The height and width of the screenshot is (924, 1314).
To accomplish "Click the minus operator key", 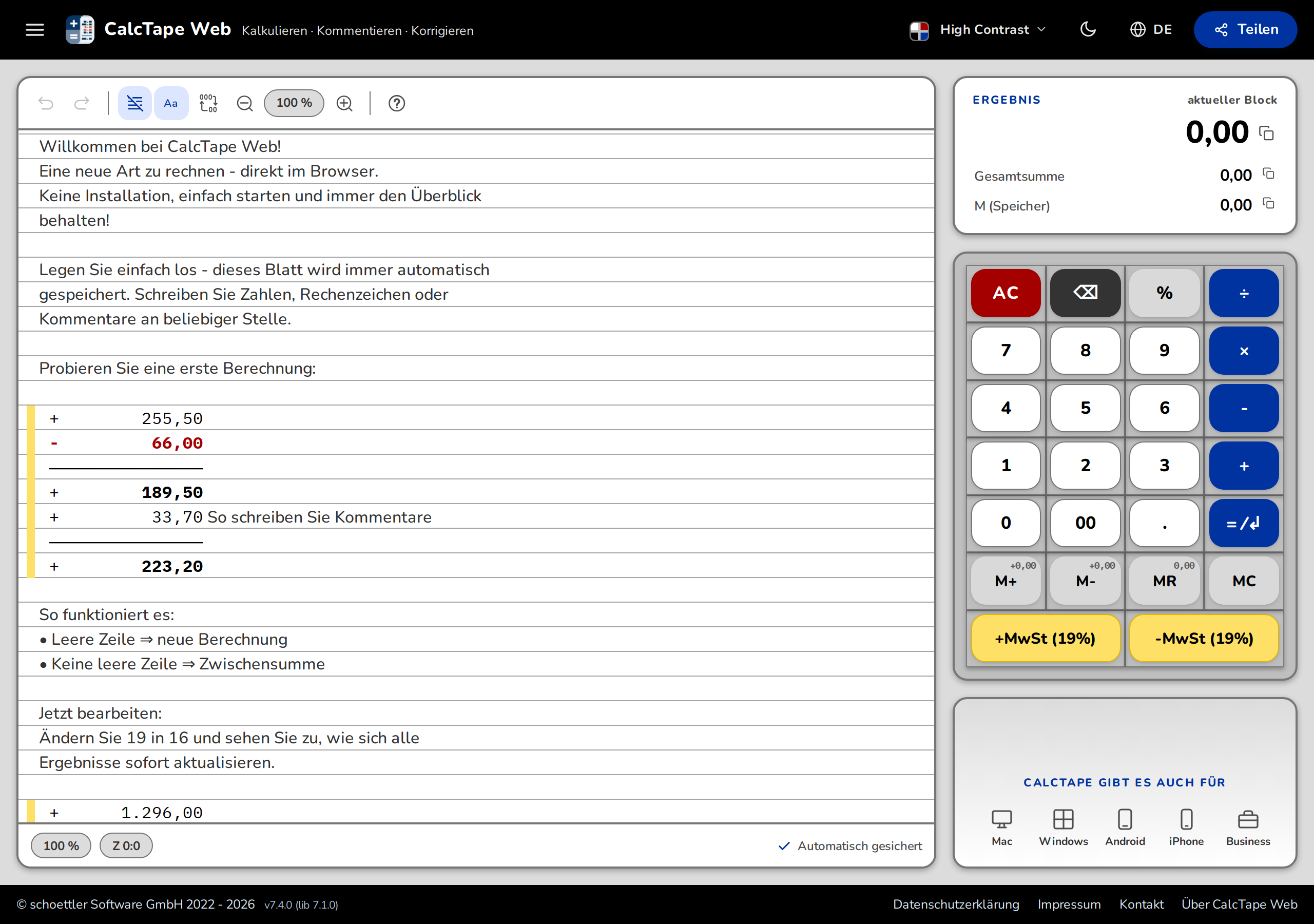I will (x=1244, y=408).
